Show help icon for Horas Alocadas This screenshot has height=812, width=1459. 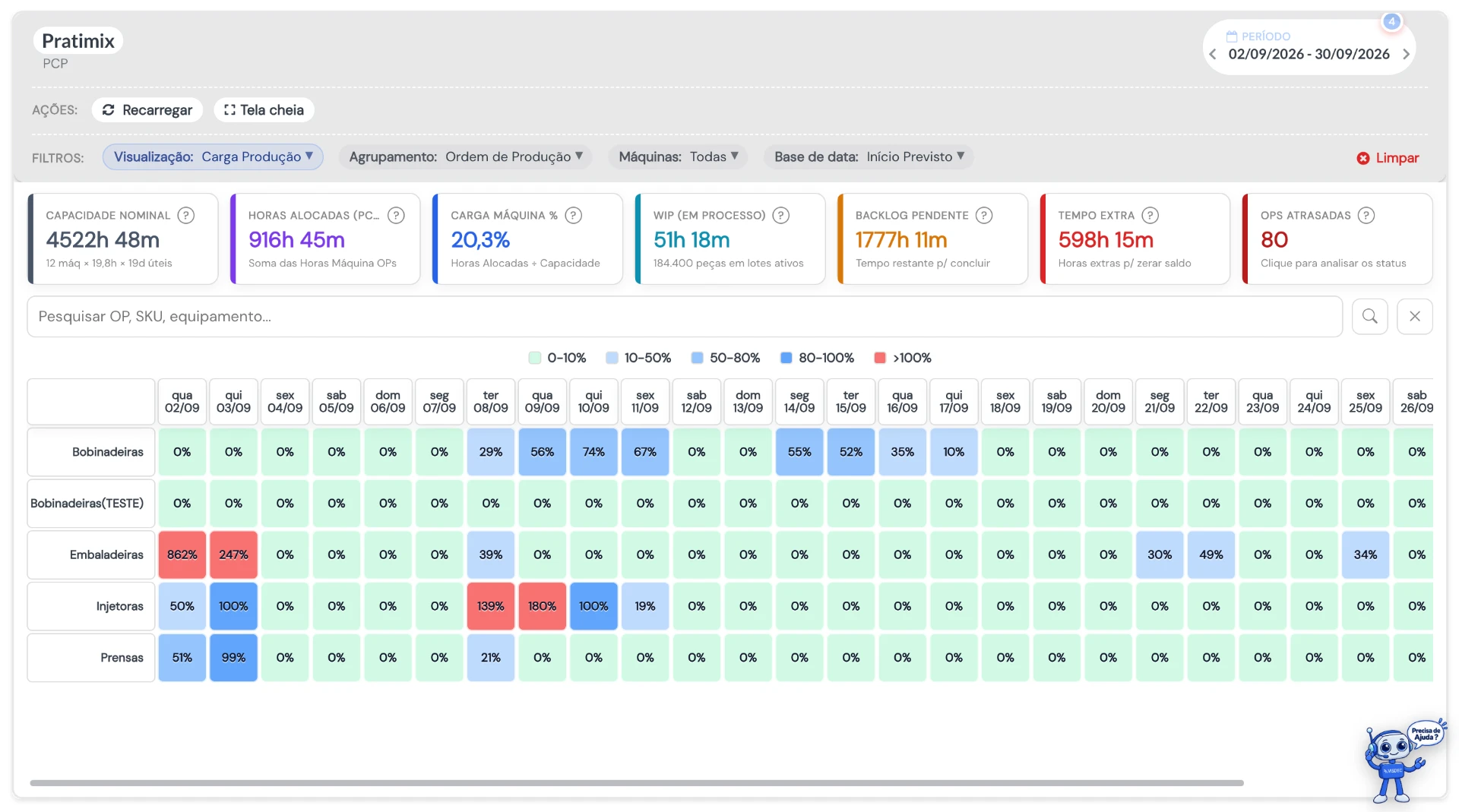coord(396,216)
